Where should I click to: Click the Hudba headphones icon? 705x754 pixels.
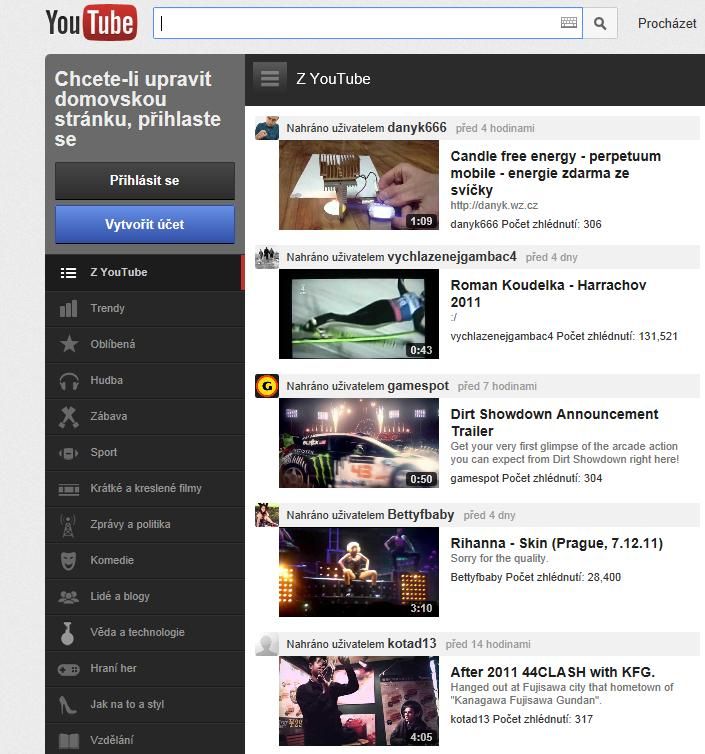coord(69,380)
